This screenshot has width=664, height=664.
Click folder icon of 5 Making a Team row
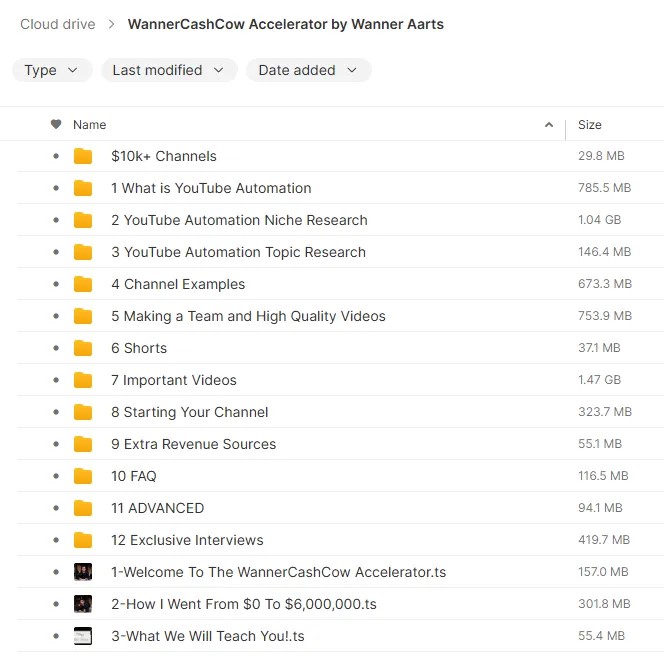pos(83,316)
